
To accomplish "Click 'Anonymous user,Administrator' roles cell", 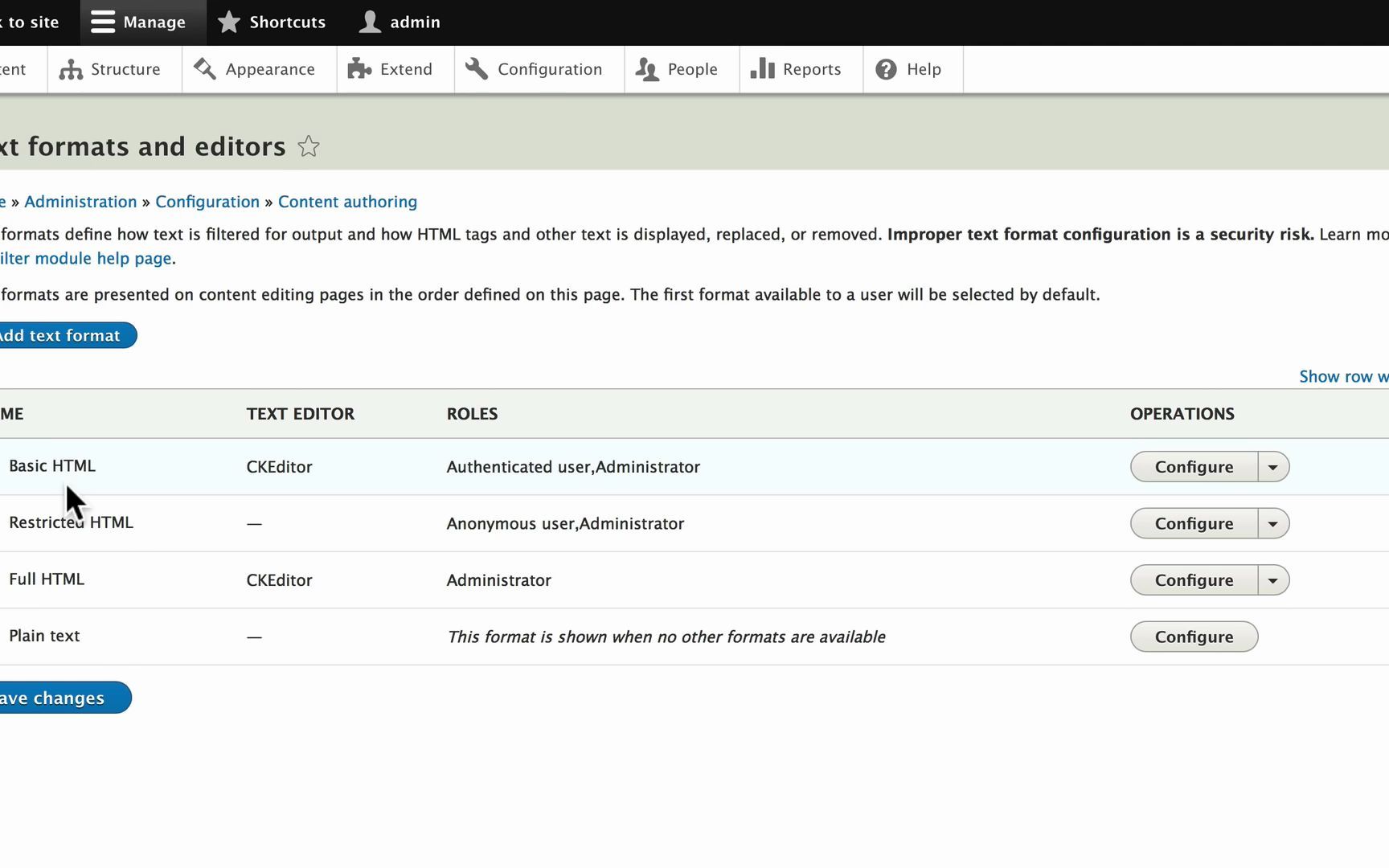I will [565, 524].
